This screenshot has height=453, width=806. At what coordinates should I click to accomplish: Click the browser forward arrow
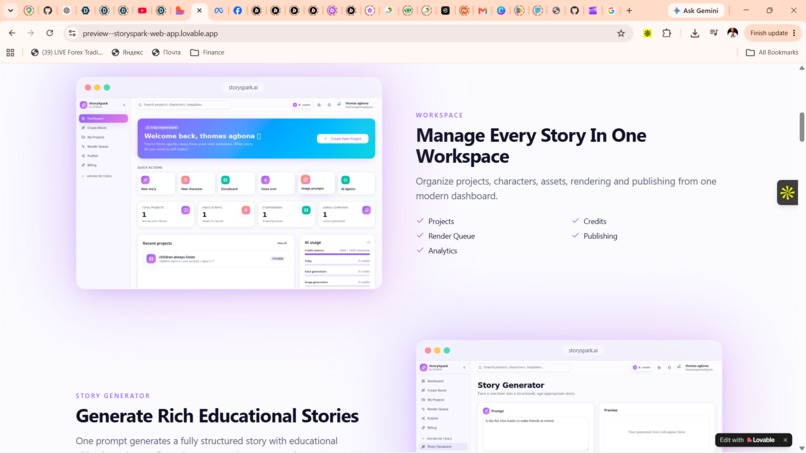click(31, 33)
